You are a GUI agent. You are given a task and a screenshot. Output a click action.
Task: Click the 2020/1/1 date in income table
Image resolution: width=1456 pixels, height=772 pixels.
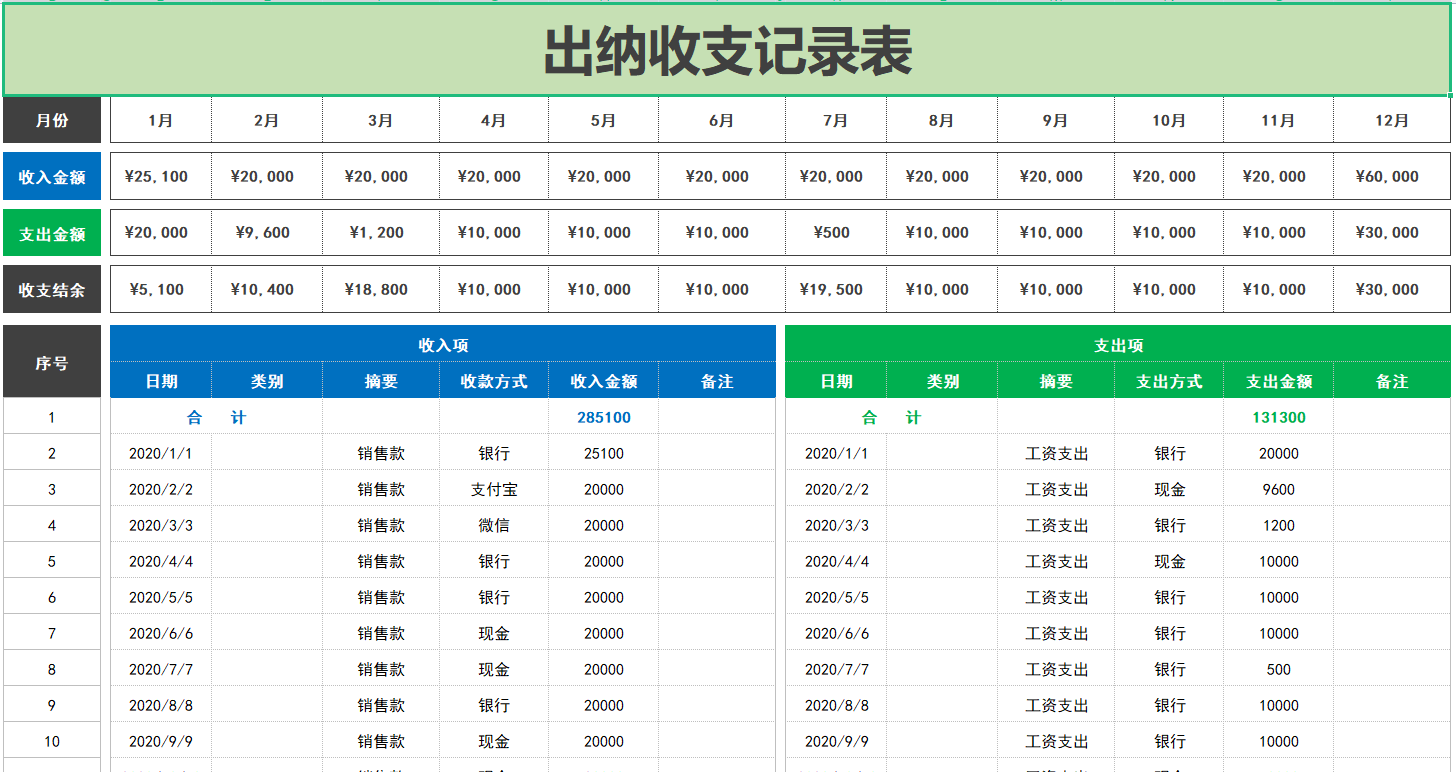click(159, 452)
